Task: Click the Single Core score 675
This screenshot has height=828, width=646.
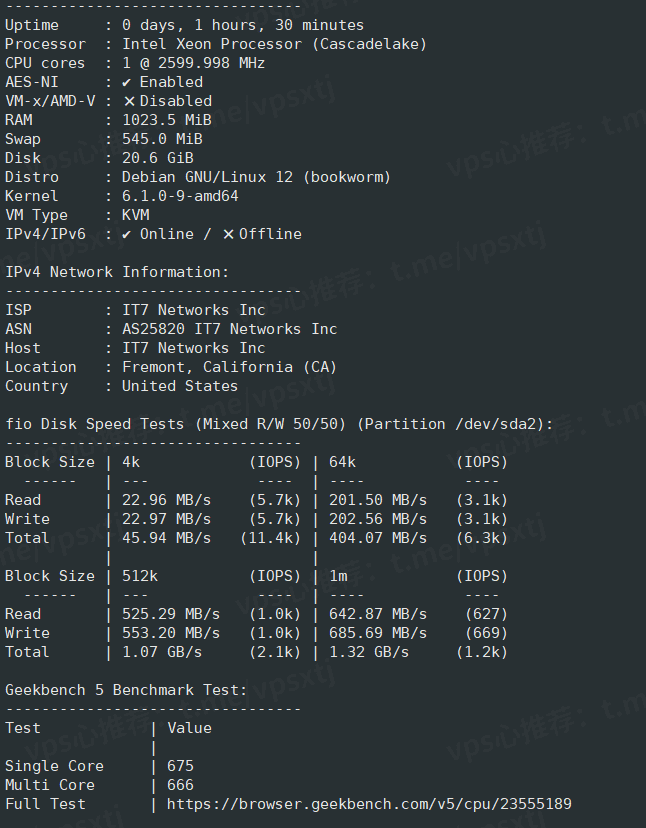Action: 180,766
